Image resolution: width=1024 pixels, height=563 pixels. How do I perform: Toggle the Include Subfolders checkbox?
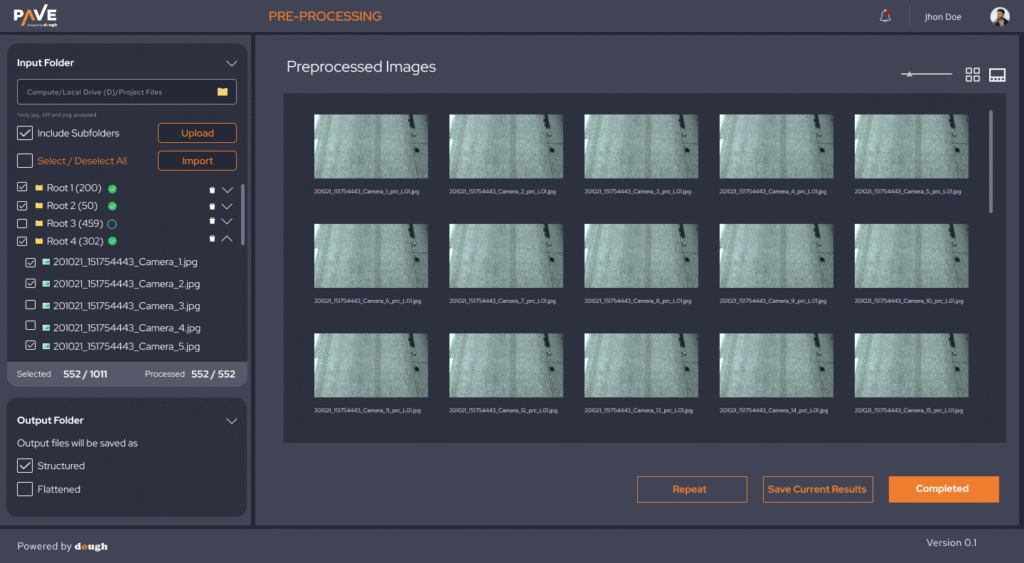click(25, 133)
